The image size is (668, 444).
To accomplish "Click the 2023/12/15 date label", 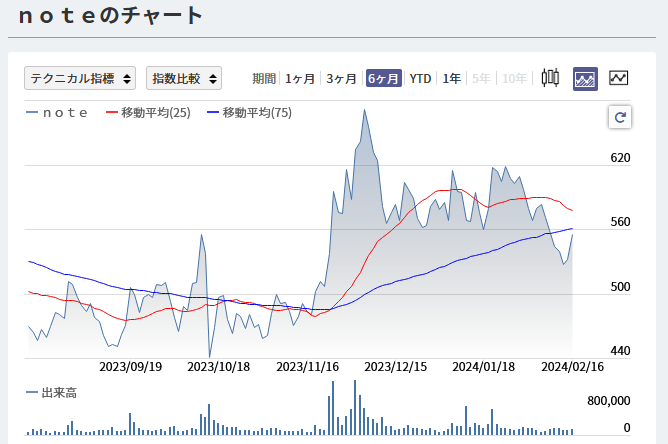I will click(x=396, y=367).
